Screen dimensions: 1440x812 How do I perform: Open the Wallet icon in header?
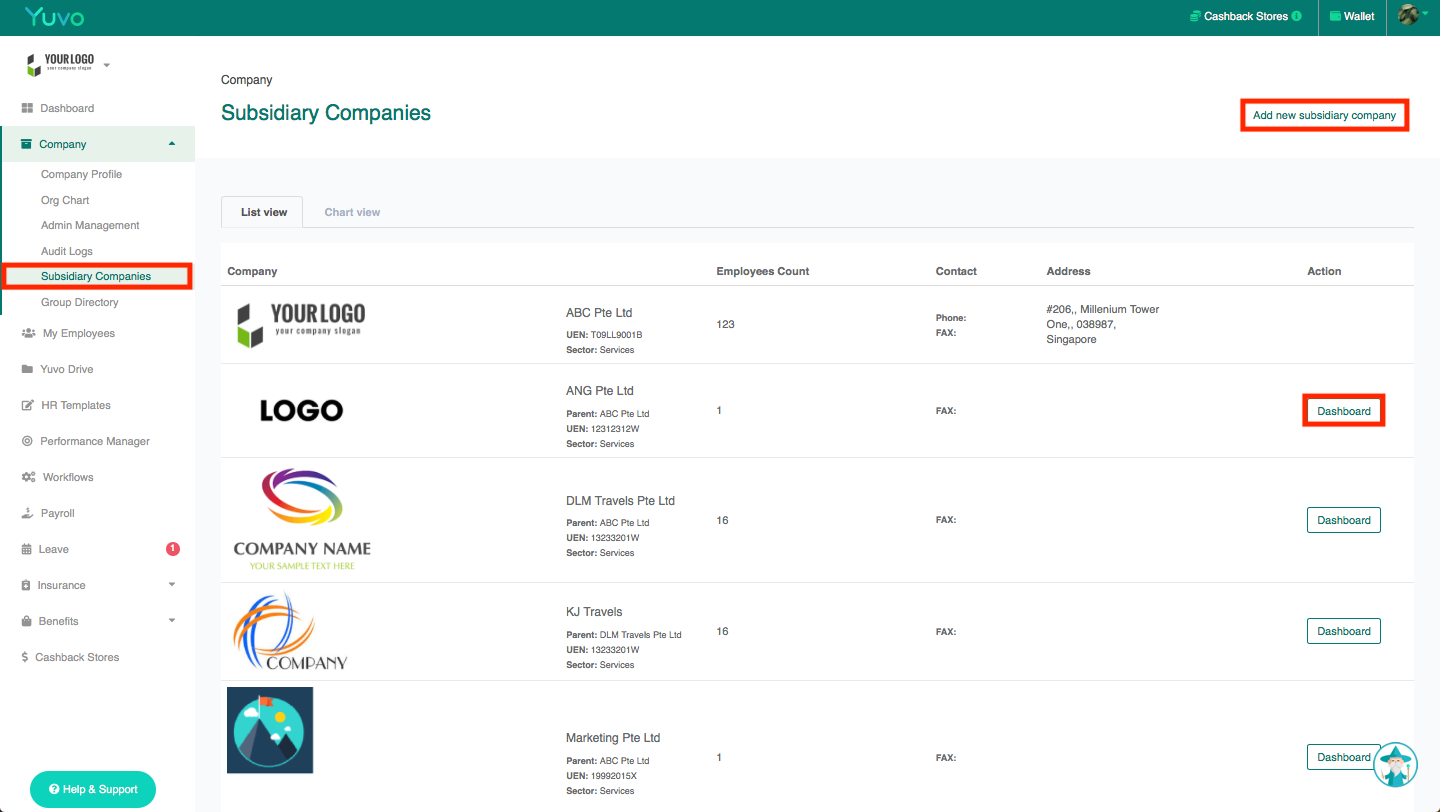pyautogui.click(x=1335, y=17)
